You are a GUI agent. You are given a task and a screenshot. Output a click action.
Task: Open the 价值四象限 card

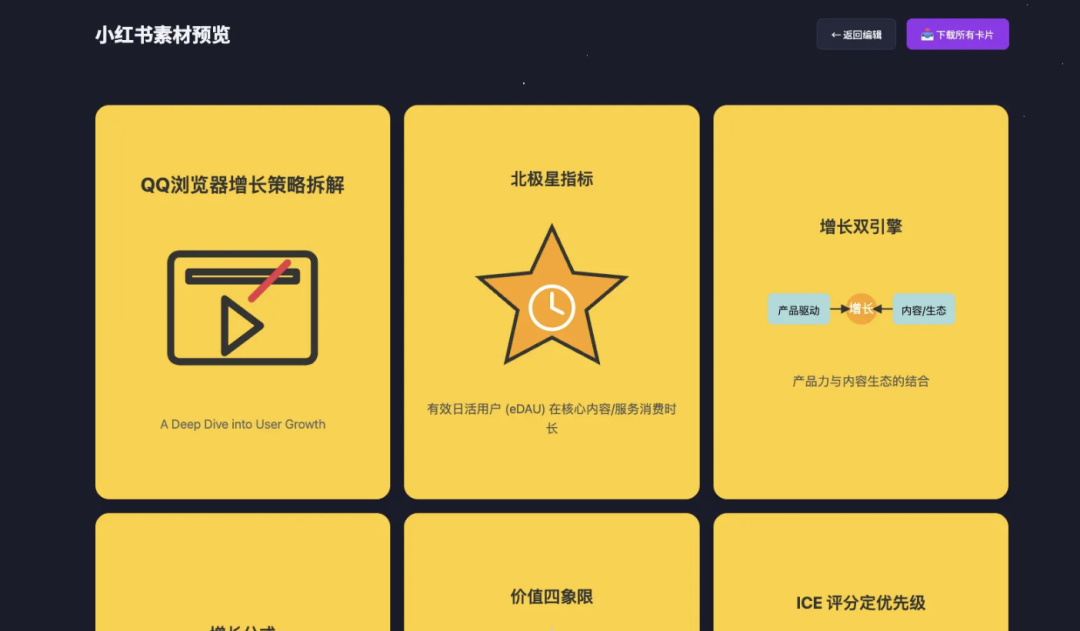pyautogui.click(x=552, y=572)
